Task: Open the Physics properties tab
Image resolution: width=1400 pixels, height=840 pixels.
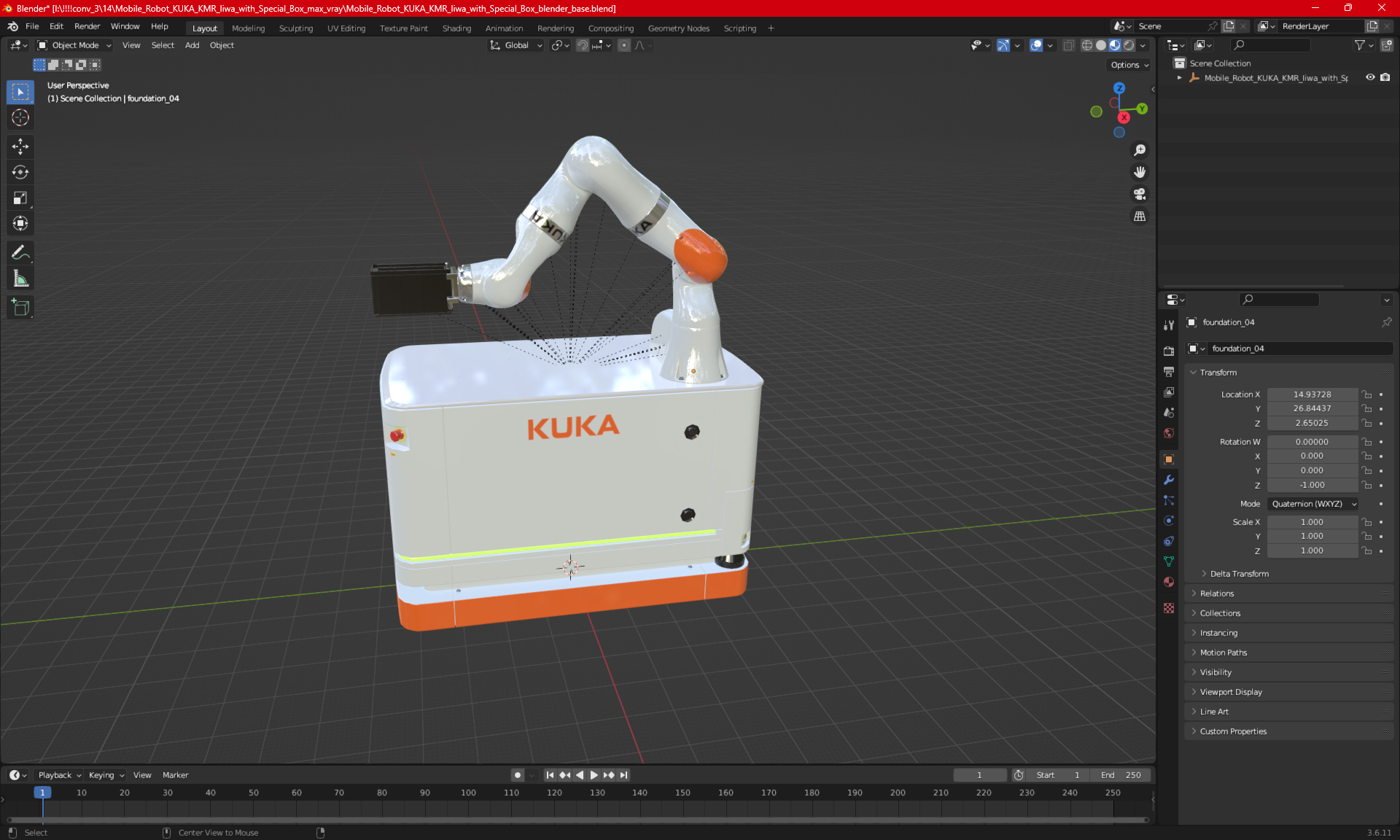Action: click(x=1169, y=521)
